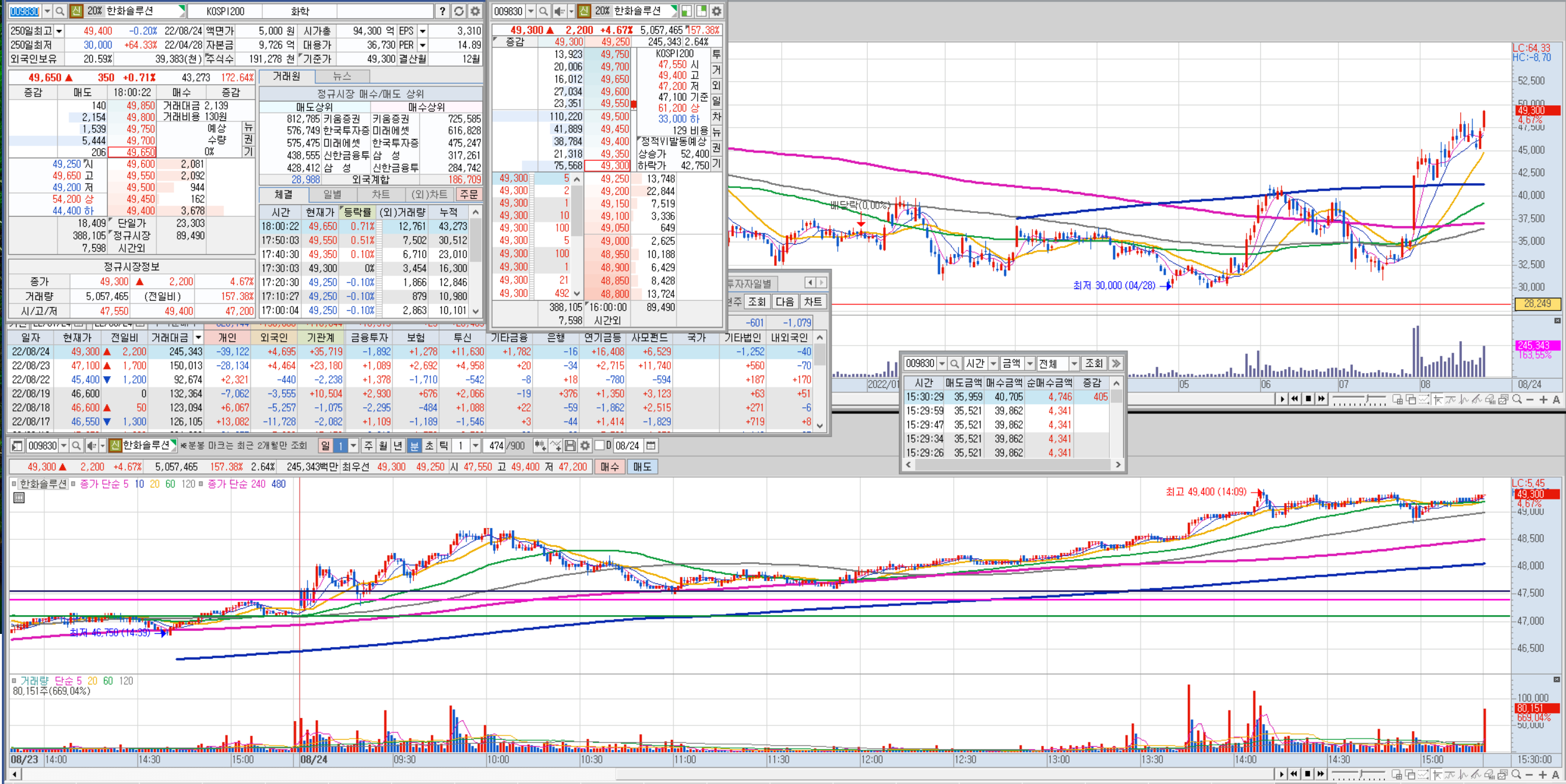Select the 틱 (tick) period toggle

coord(444,446)
